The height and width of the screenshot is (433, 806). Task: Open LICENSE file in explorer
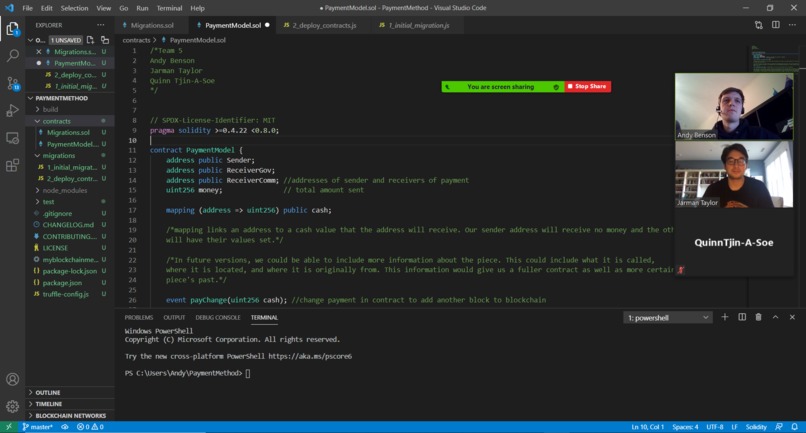(70, 248)
